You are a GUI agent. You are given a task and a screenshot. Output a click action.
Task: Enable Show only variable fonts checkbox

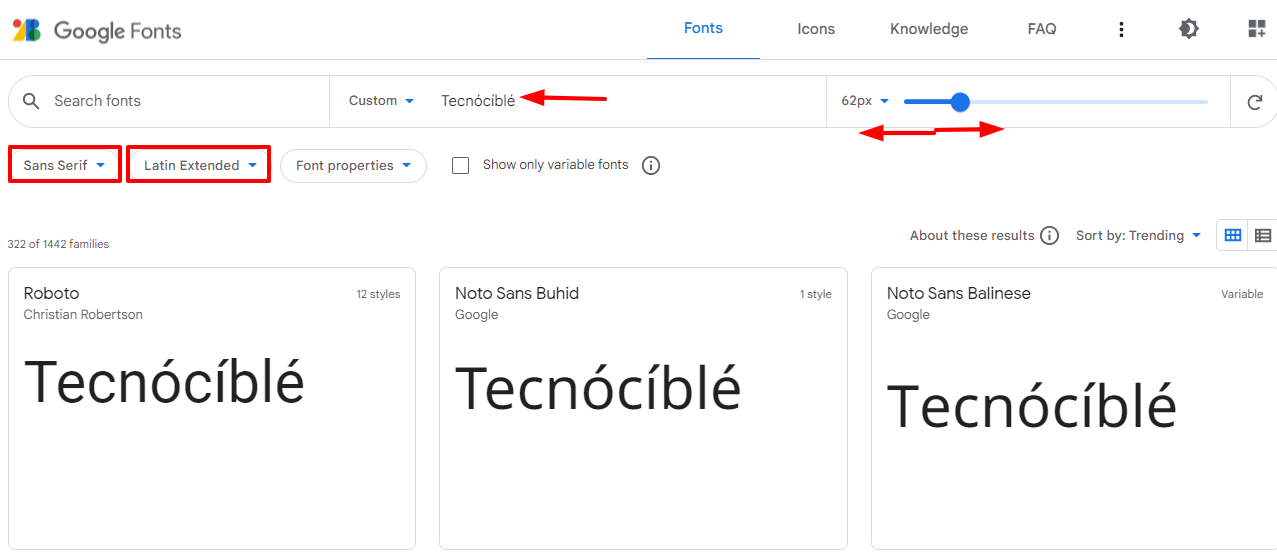pyautogui.click(x=461, y=166)
